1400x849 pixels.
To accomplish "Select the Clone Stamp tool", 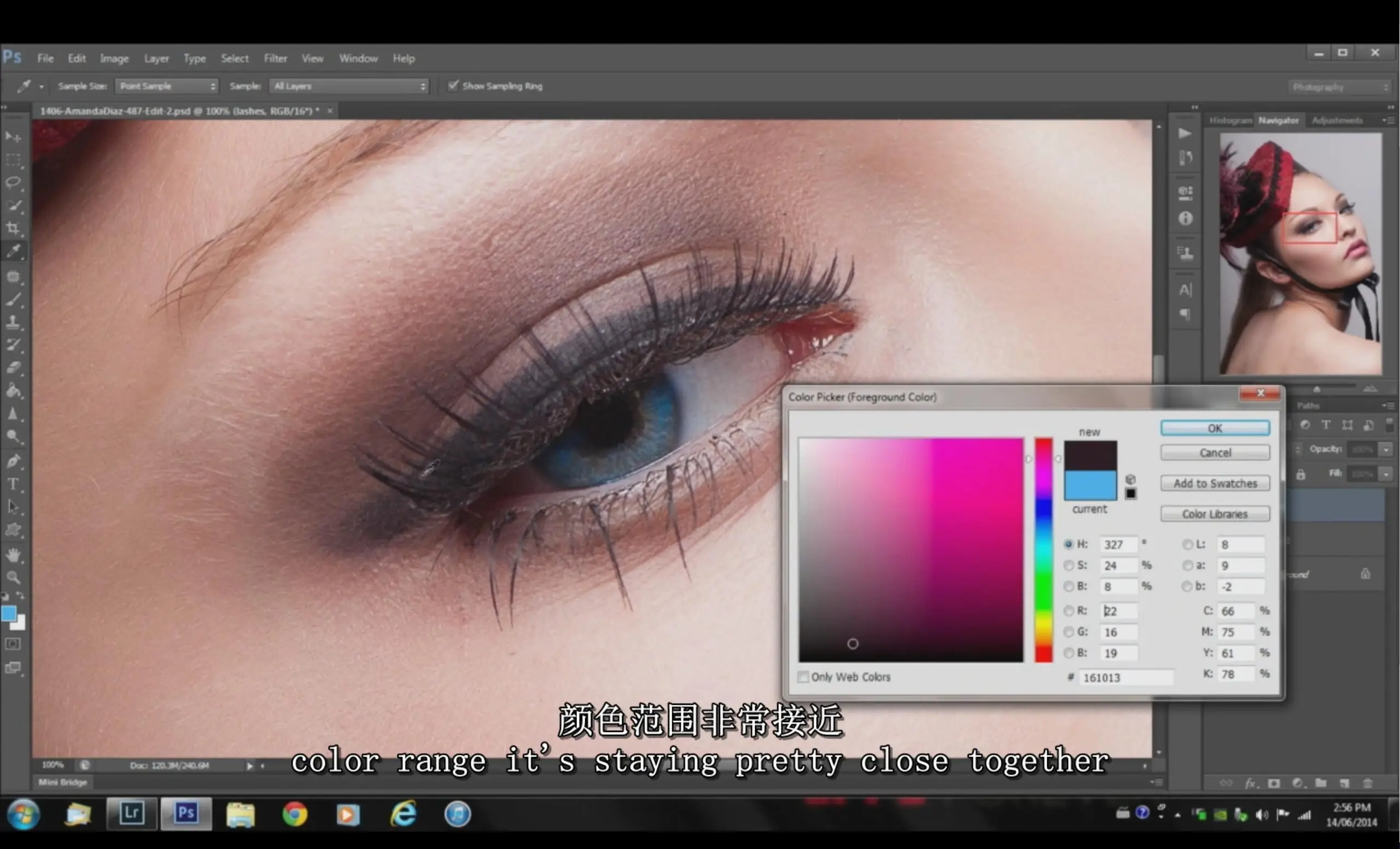I will 13,322.
